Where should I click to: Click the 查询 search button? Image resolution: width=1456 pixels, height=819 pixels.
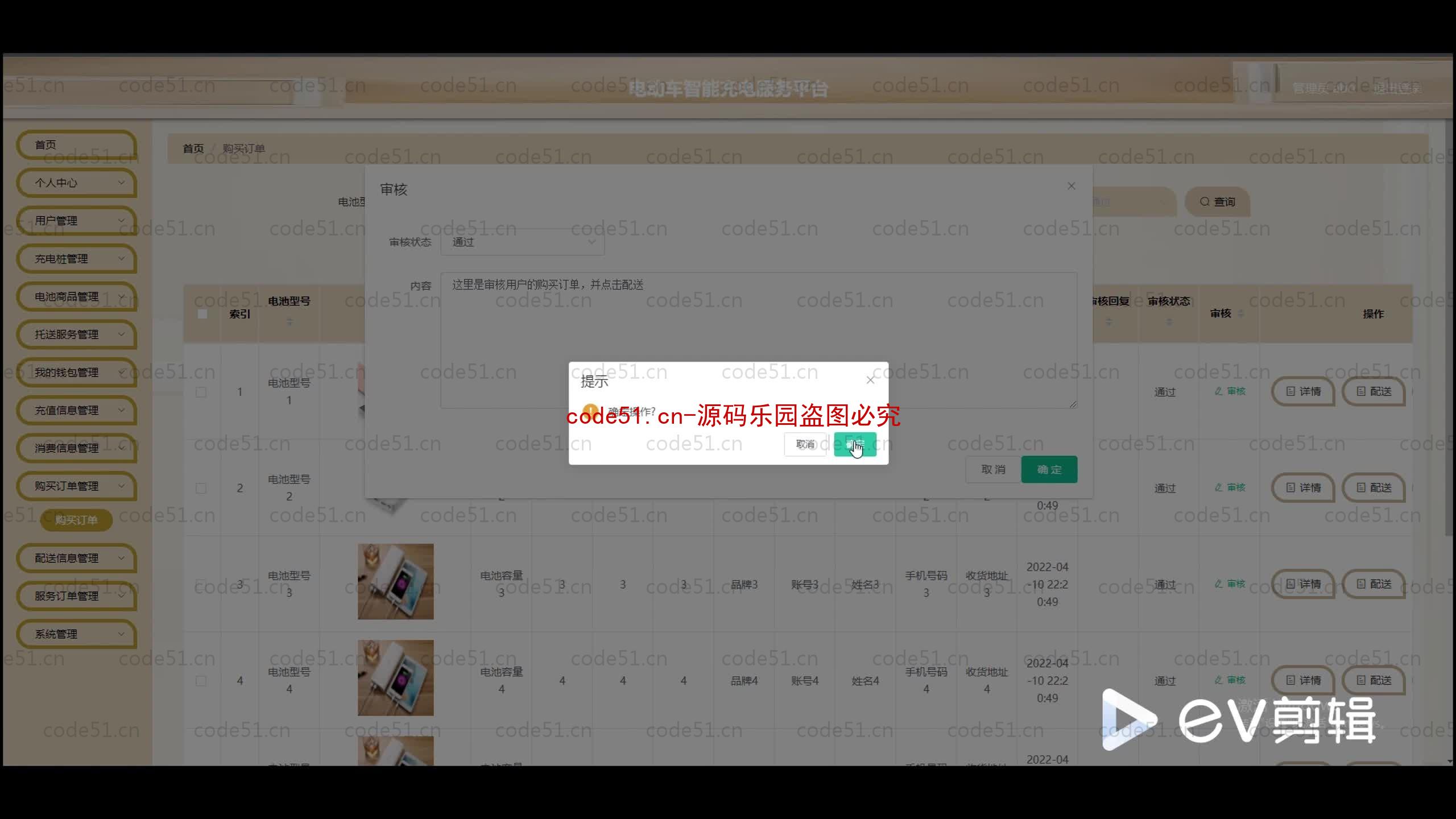[x=1218, y=202]
